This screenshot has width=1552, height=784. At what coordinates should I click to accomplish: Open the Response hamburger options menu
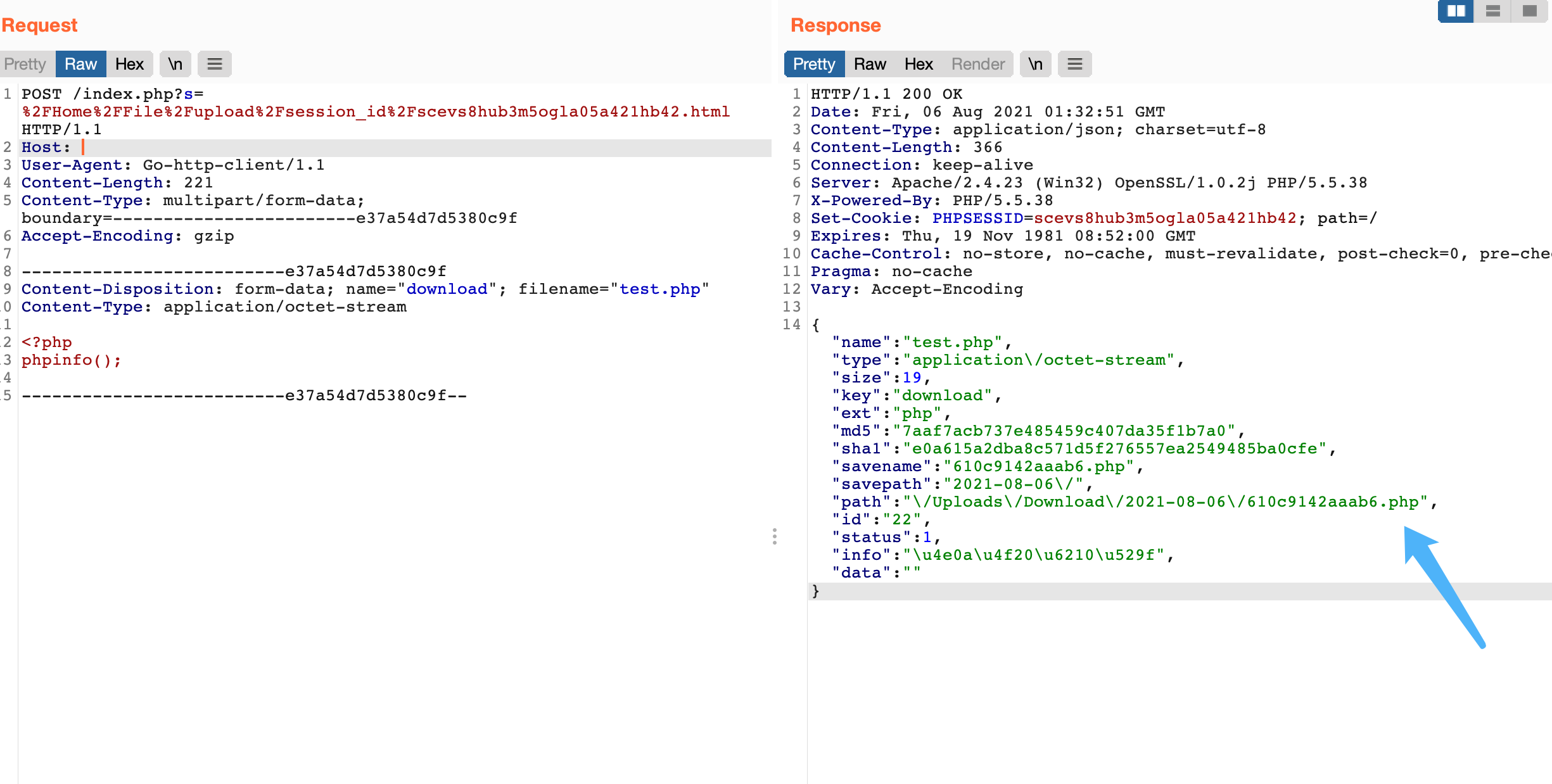pyautogui.click(x=1075, y=64)
